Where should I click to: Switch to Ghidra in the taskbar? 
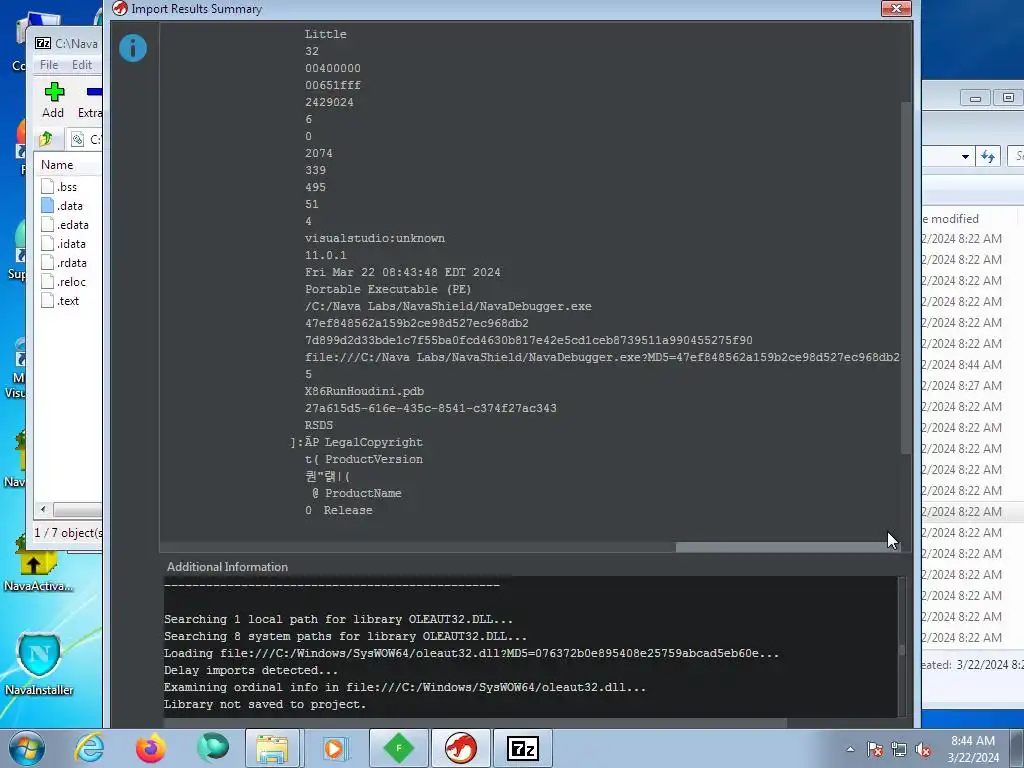coord(460,748)
